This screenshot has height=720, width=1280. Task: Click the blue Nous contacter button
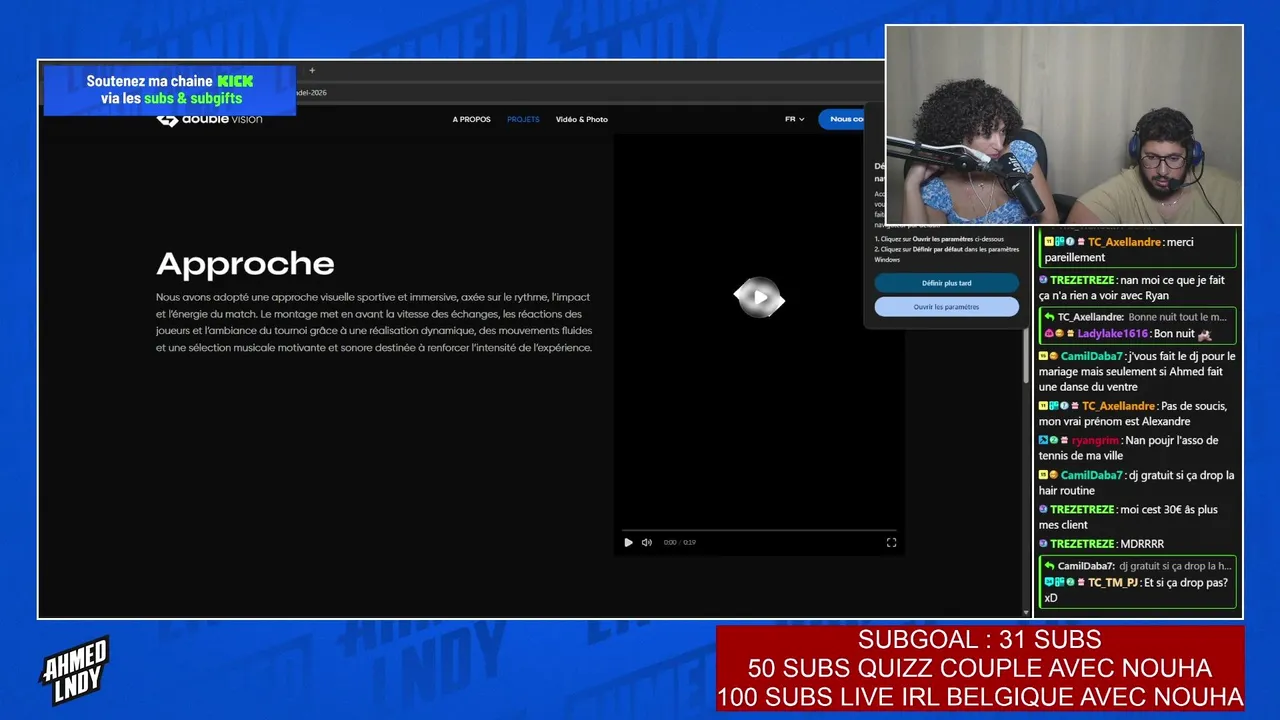point(842,119)
